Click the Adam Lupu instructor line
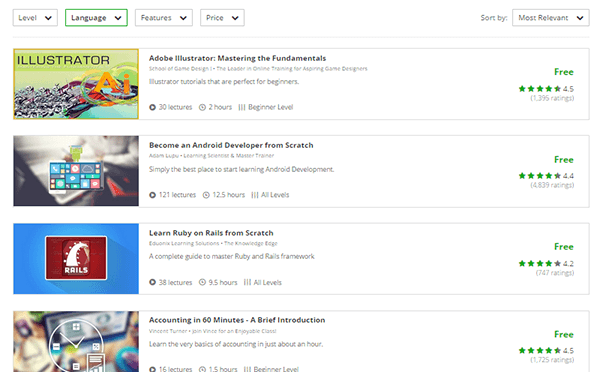This screenshot has width=600, height=372. (212, 156)
